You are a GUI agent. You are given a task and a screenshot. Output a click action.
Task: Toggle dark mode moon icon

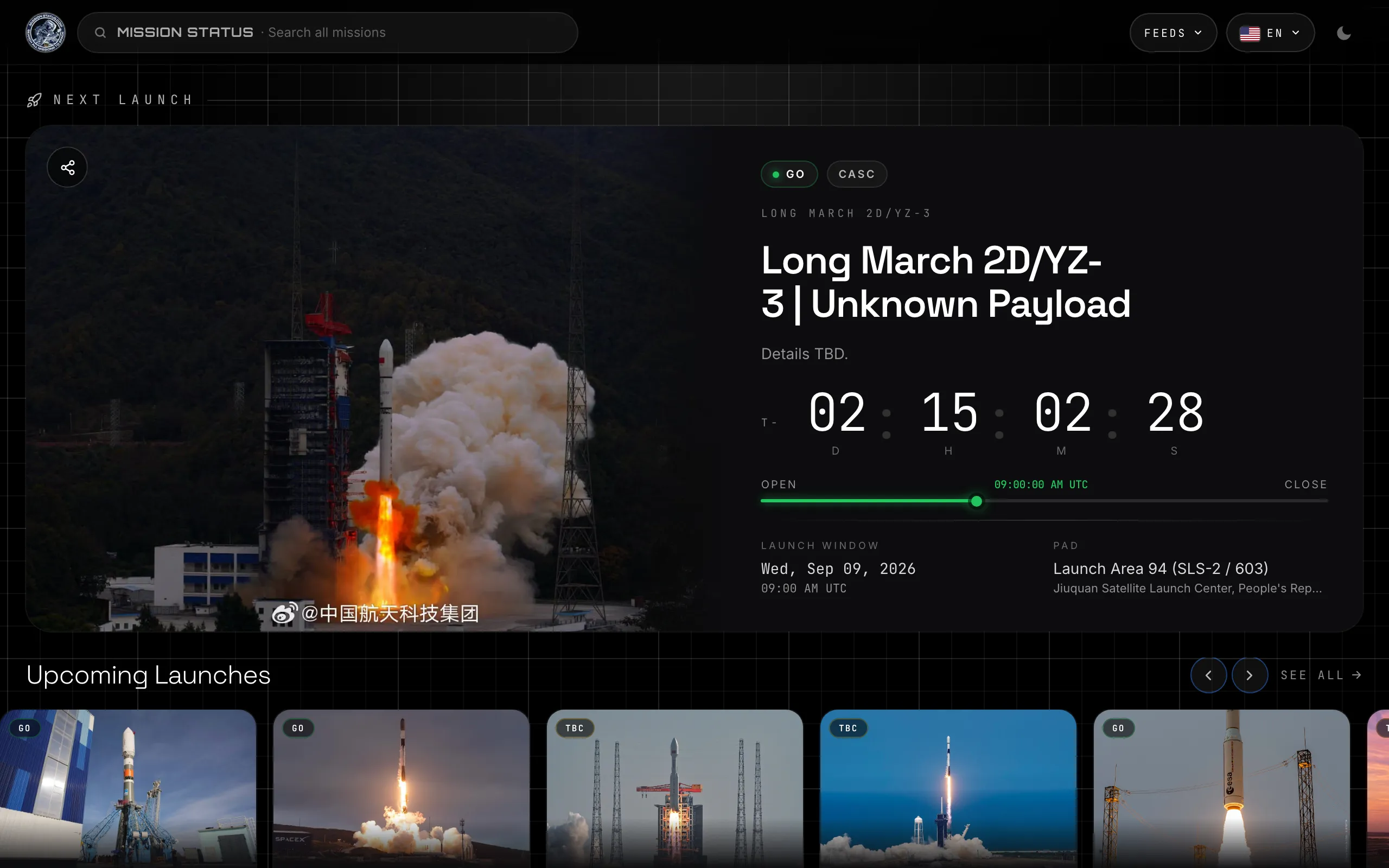1343,33
